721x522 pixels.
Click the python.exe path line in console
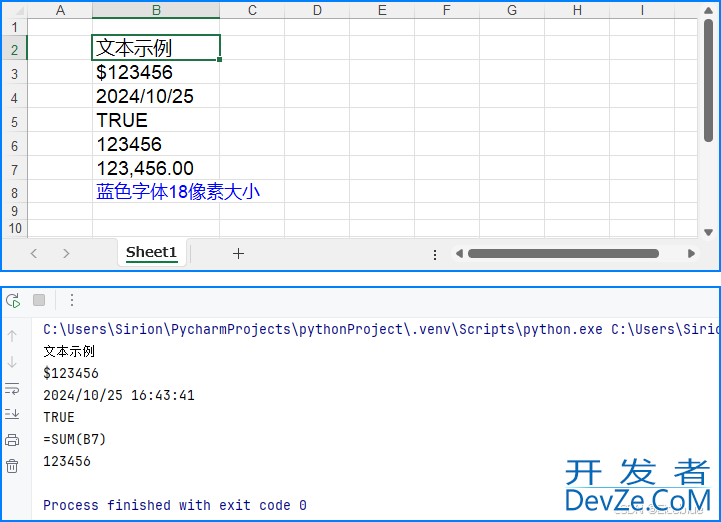[381, 329]
